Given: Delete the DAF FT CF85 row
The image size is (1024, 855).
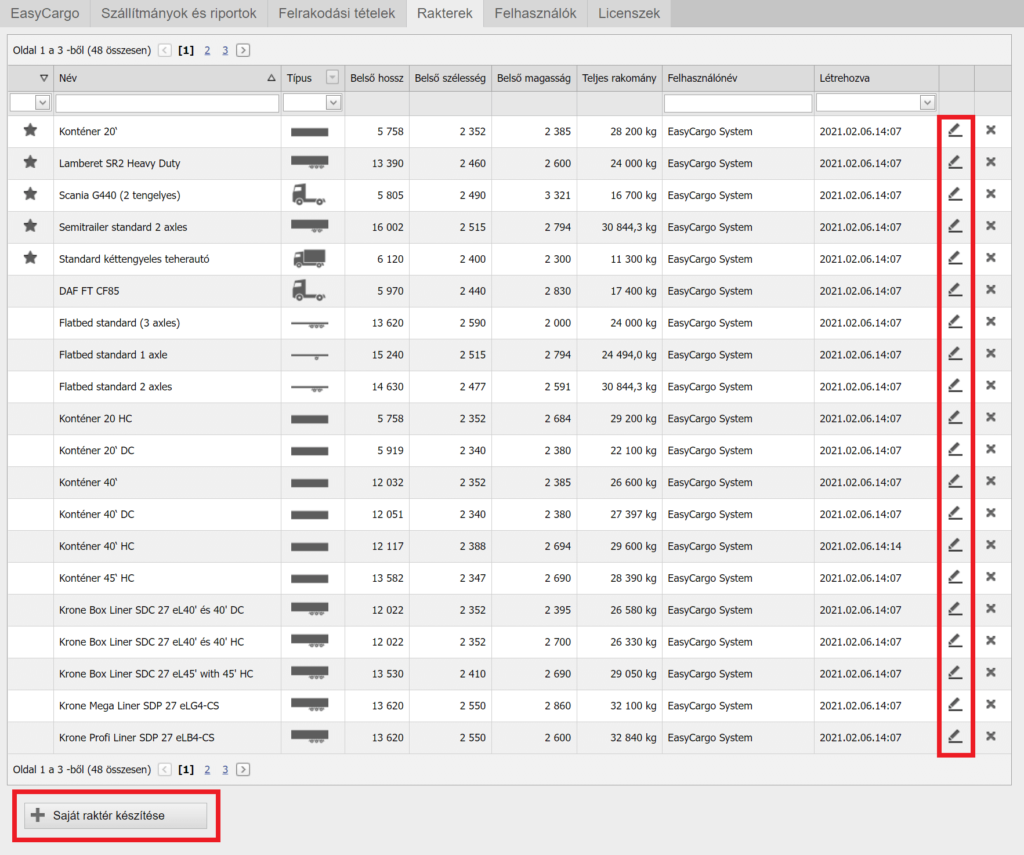Looking at the screenshot, I should coord(991,289).
